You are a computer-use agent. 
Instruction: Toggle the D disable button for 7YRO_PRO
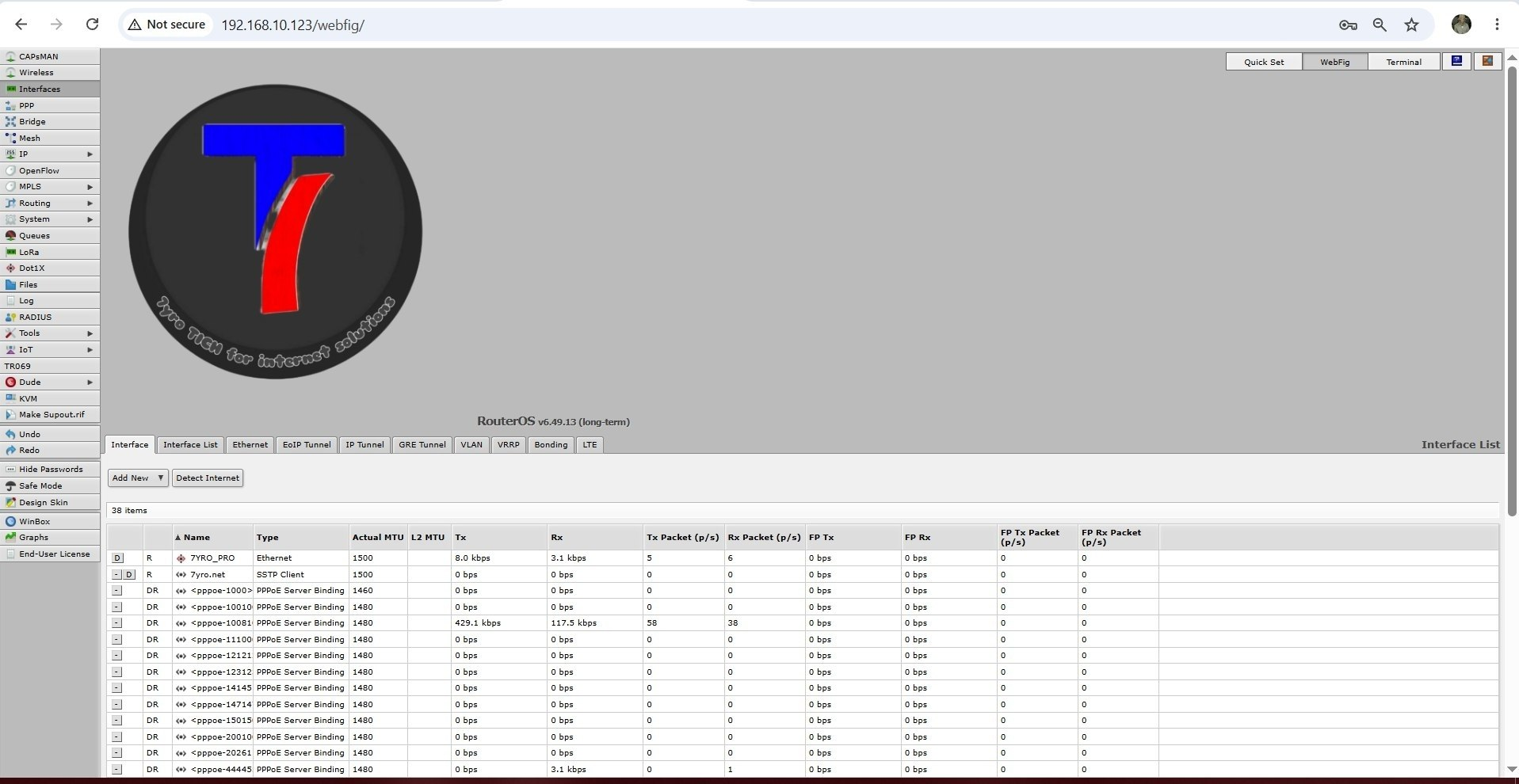point(117,558)
